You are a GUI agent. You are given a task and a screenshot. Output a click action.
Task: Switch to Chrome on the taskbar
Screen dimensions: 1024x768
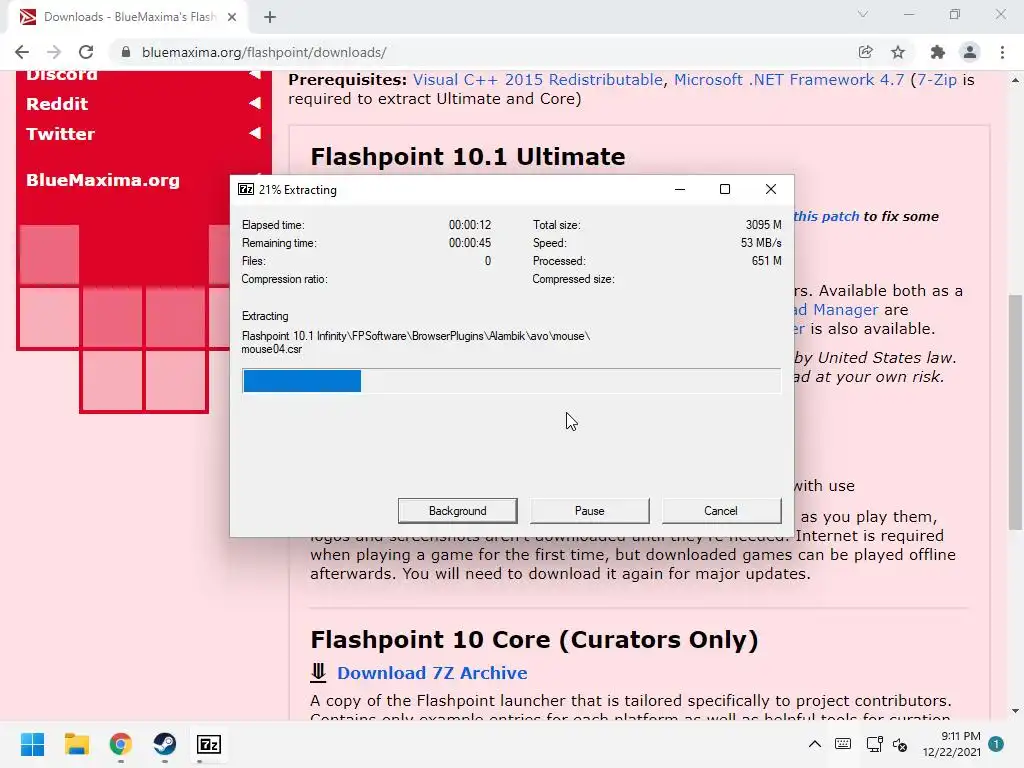121,744
